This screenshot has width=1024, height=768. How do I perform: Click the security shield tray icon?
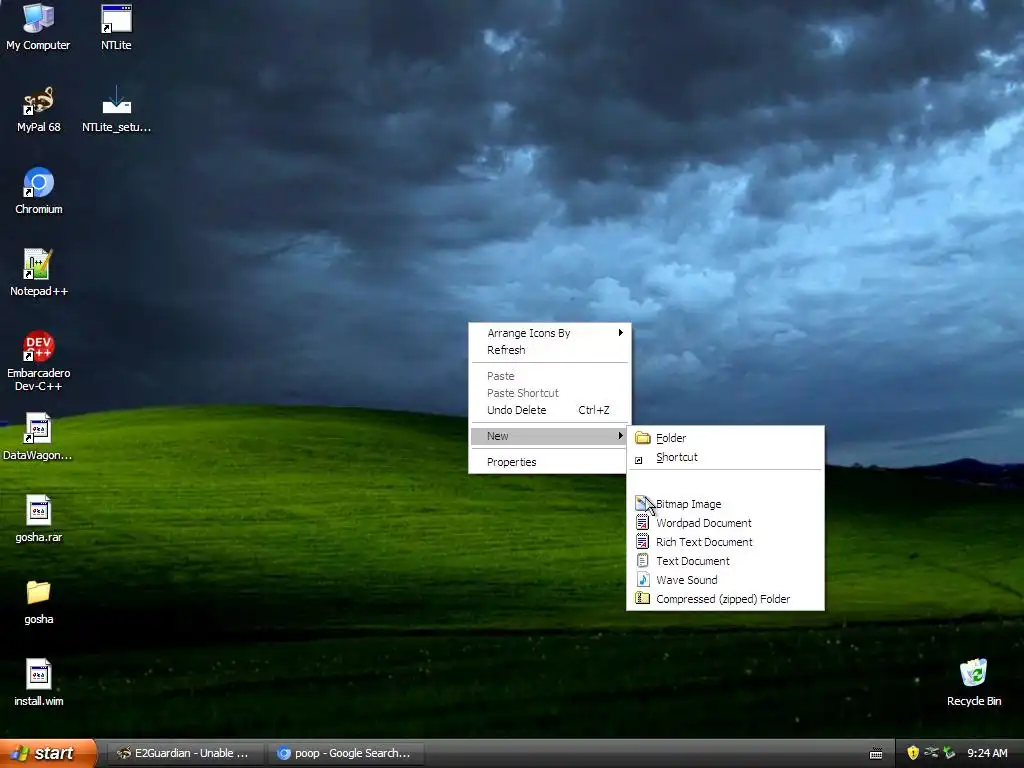913,753
